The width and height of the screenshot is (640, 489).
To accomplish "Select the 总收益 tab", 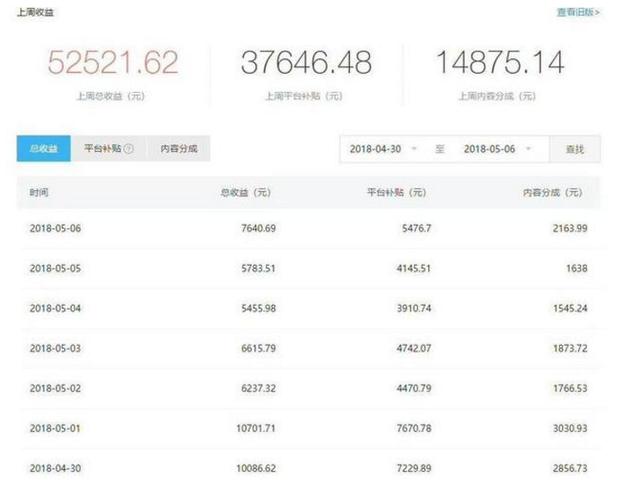I will tap(44, 149).
